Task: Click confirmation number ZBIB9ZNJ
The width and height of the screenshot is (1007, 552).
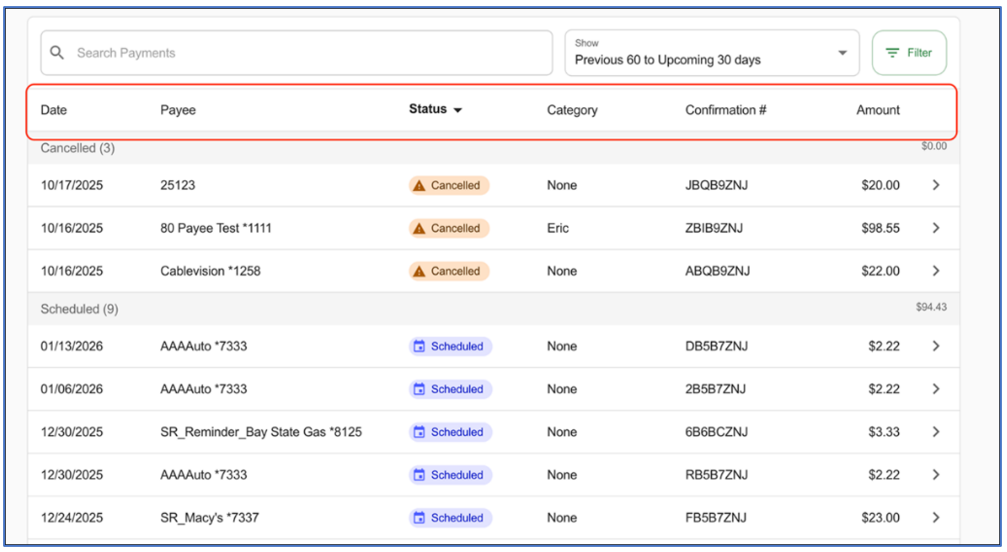Action: (x=714, y=228)
